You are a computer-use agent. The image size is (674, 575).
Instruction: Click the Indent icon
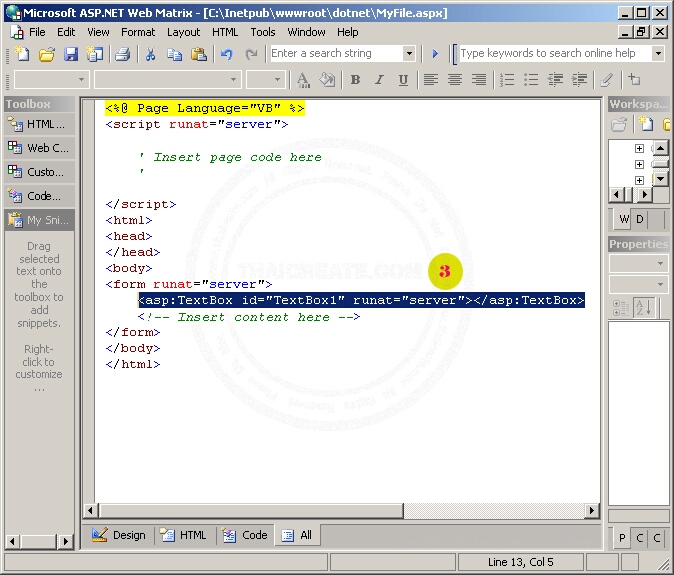pos(579,80)
